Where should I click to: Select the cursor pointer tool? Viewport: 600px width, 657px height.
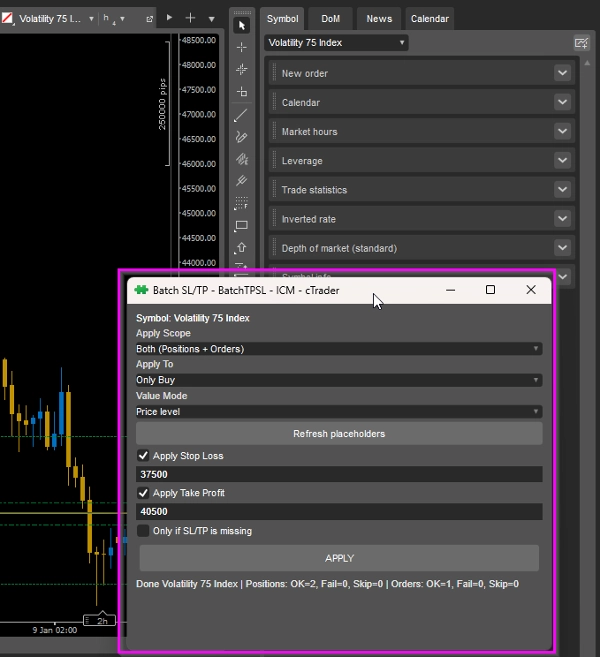pos(241,25)
